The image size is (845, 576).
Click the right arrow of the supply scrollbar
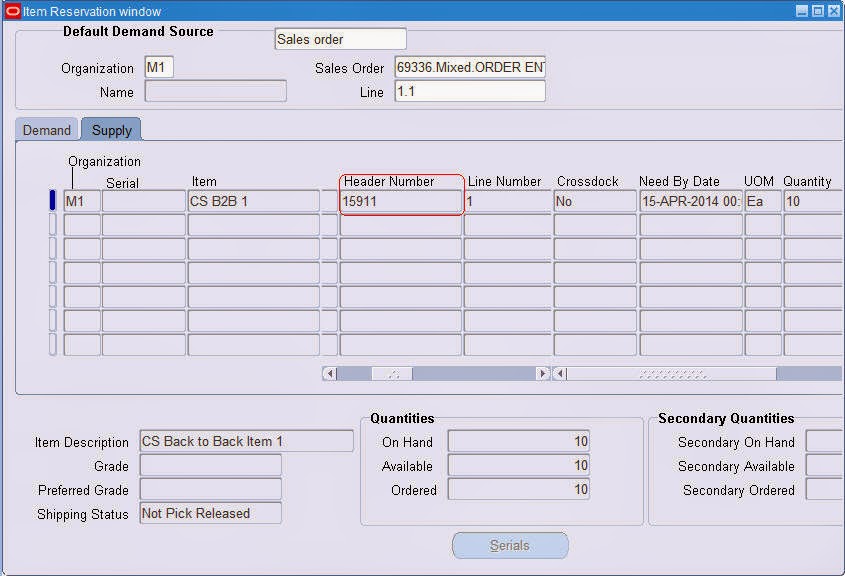pyautogui.click(x=544, y=372)
